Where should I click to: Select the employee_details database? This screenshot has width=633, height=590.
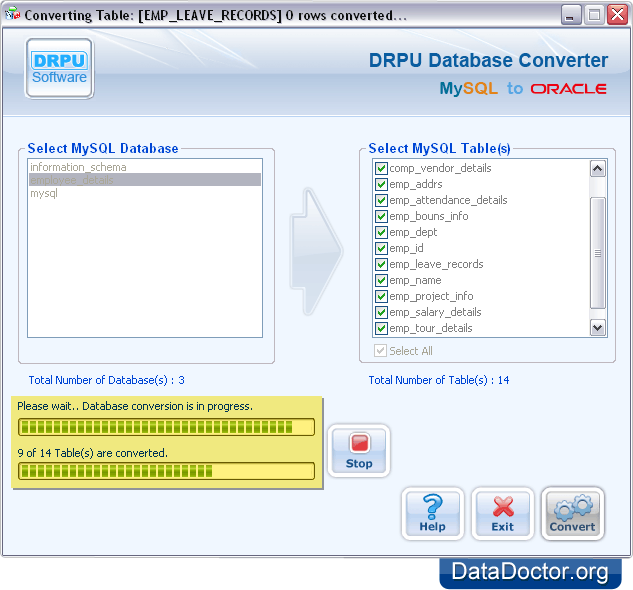tap(145, 180)
